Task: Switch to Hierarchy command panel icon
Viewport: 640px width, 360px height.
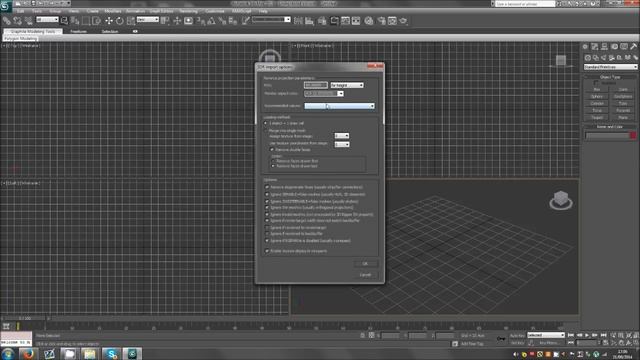Action: (x=604, y=47)
